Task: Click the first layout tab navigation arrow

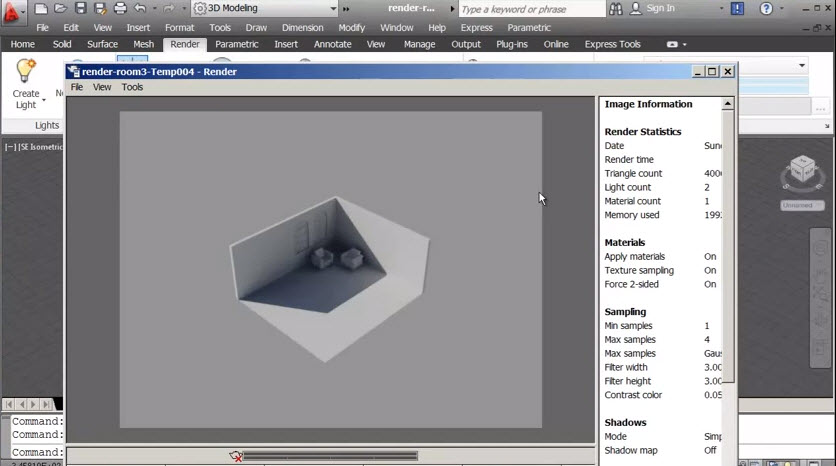Action: pos(9,404)
